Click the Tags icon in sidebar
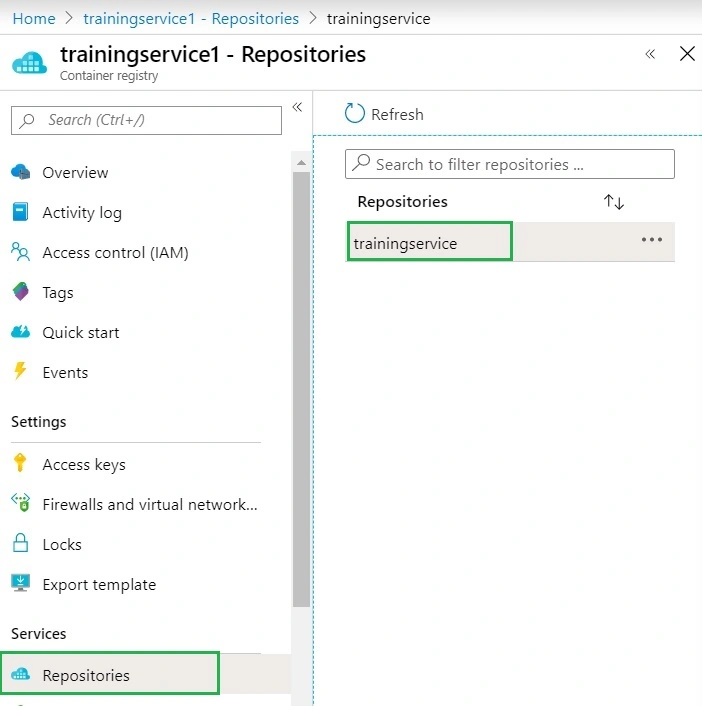Image resolution: width=702 pixels, height=706 pixels. pyautogui.click(x=20, y=292)
